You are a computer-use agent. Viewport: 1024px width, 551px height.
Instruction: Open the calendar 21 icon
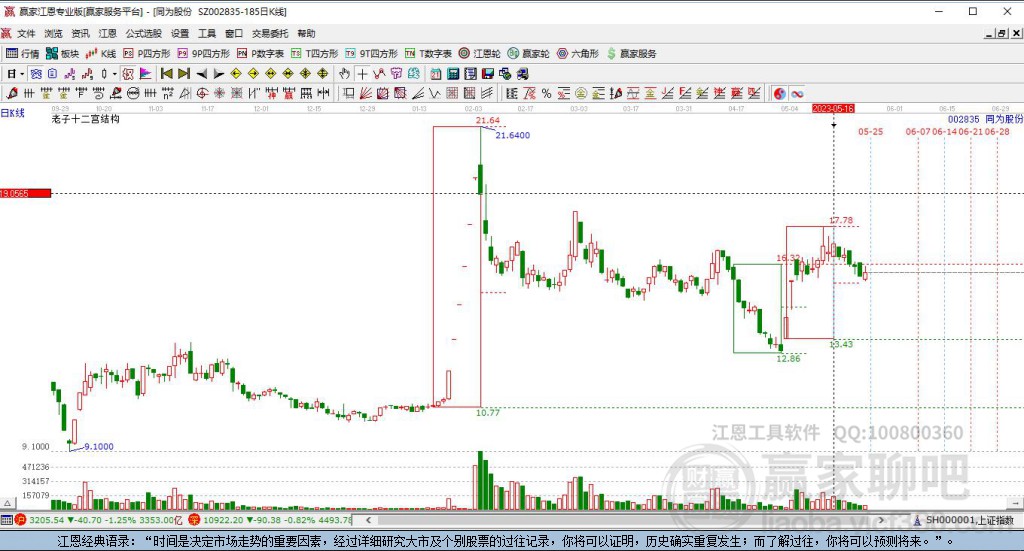tap(435, 74)
